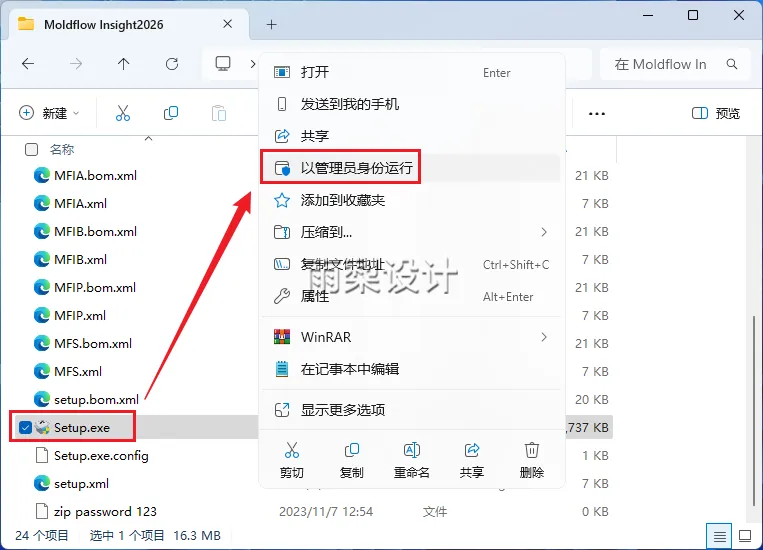Click the toolbar Paste icon
This screenshot has height=550, width=763.
(x=218, y=113)
